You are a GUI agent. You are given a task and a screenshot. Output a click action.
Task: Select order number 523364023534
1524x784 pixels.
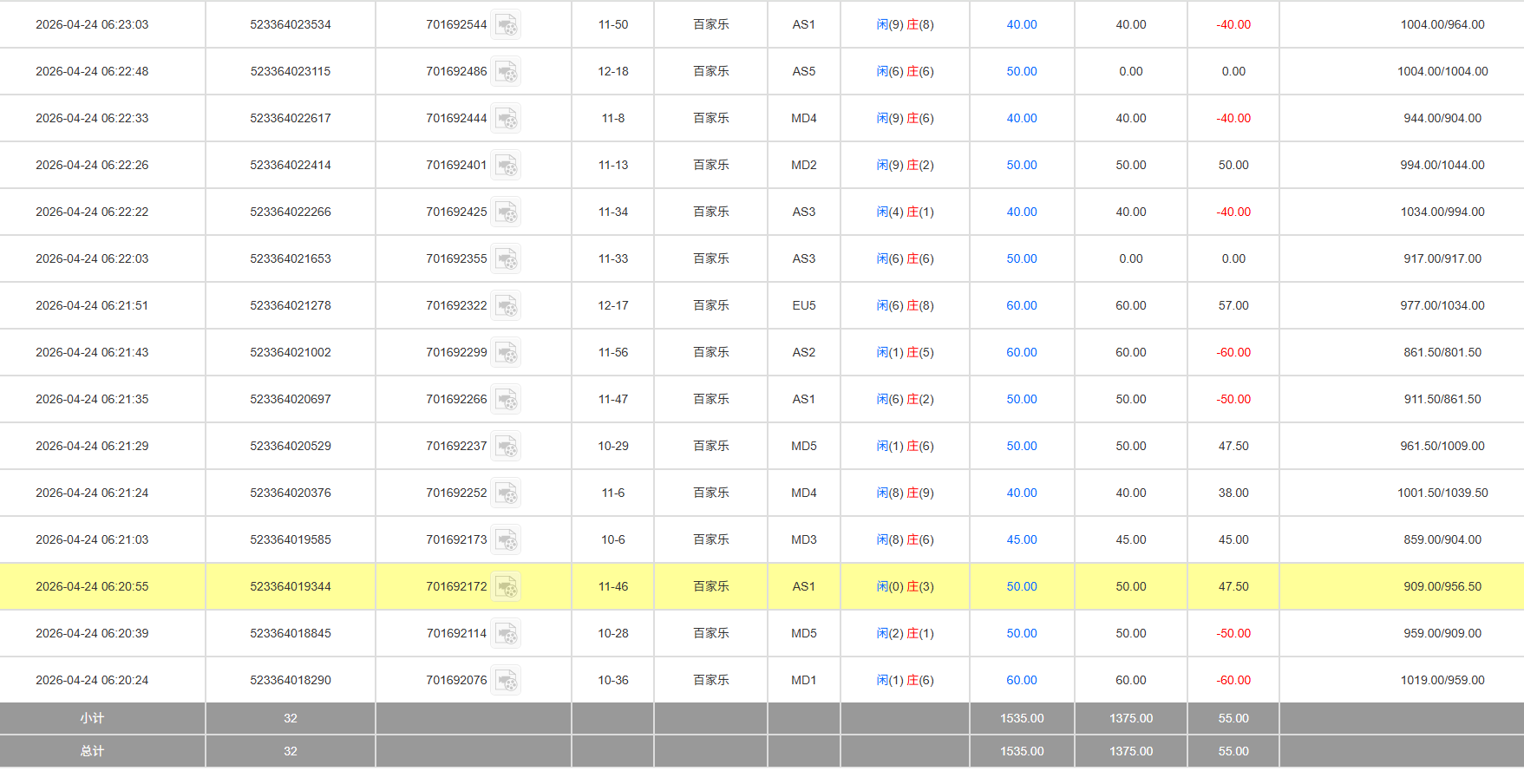point(291,24)
